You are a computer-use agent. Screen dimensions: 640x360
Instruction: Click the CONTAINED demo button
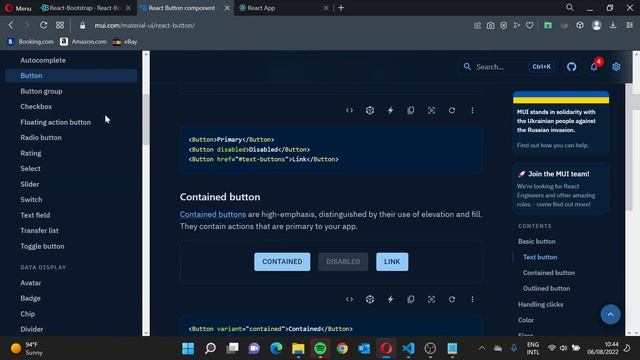click(x=282, y=262)
